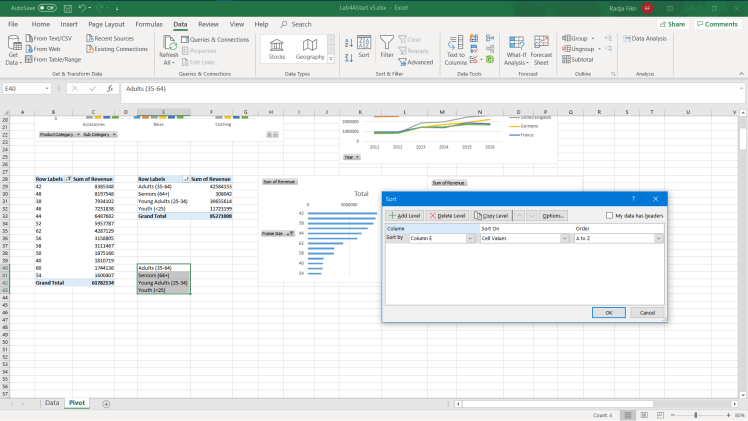Open the Order 'A to Z' dropdown

[x=658, y=238]
